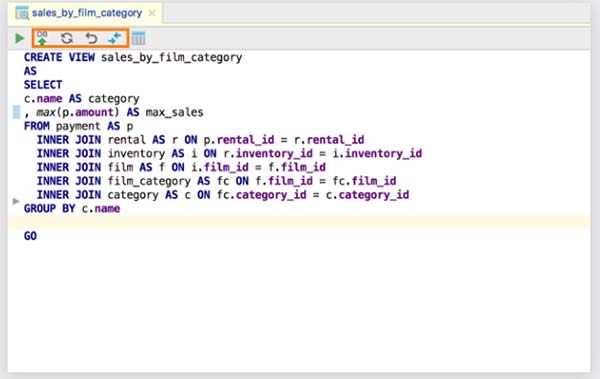The width and height of the screenshot is (600, 379).
Task: Click the Synchronize refresh icon
Action: tap(67, 38)
